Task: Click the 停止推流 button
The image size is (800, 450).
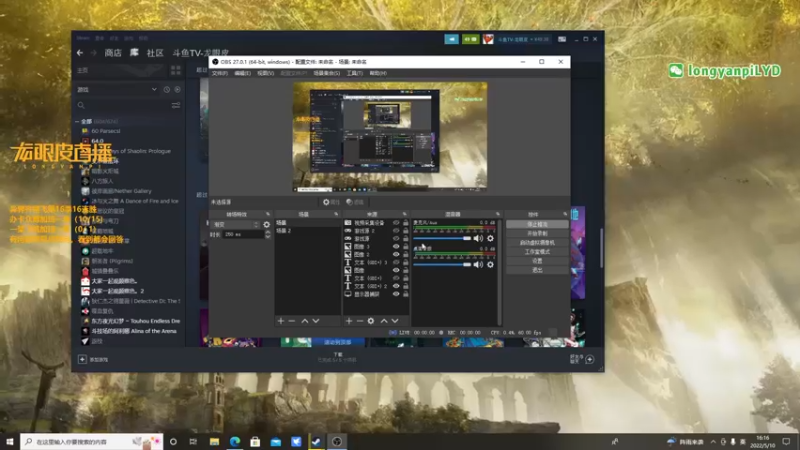Action: [x=537, y=224]
